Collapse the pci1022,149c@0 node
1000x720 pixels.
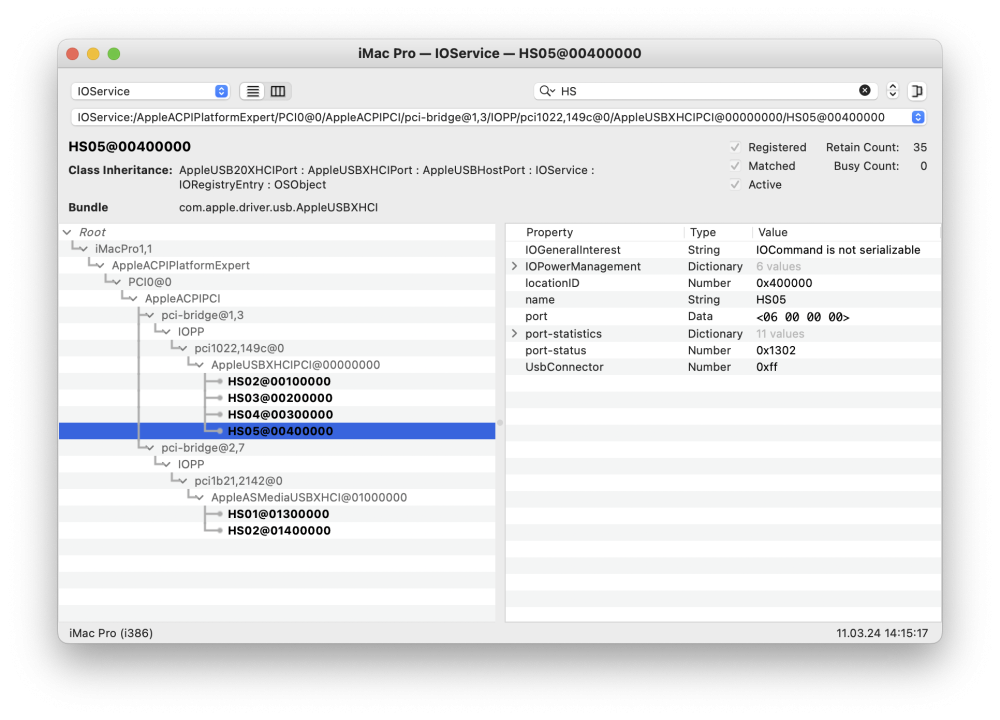click(x=184, y=348)
